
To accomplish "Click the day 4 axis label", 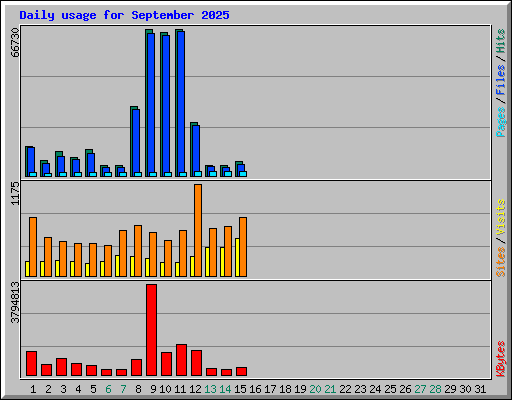I will 78,389.
